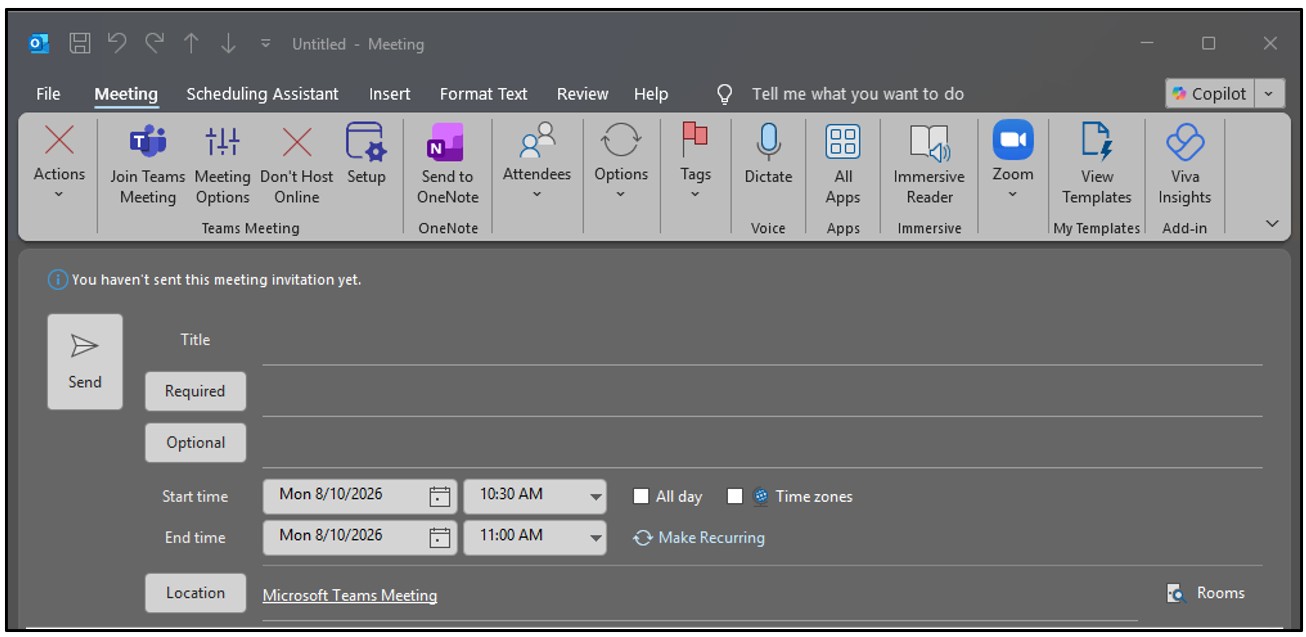
Task: Redo the last action
Action: (x=154, y=43)
